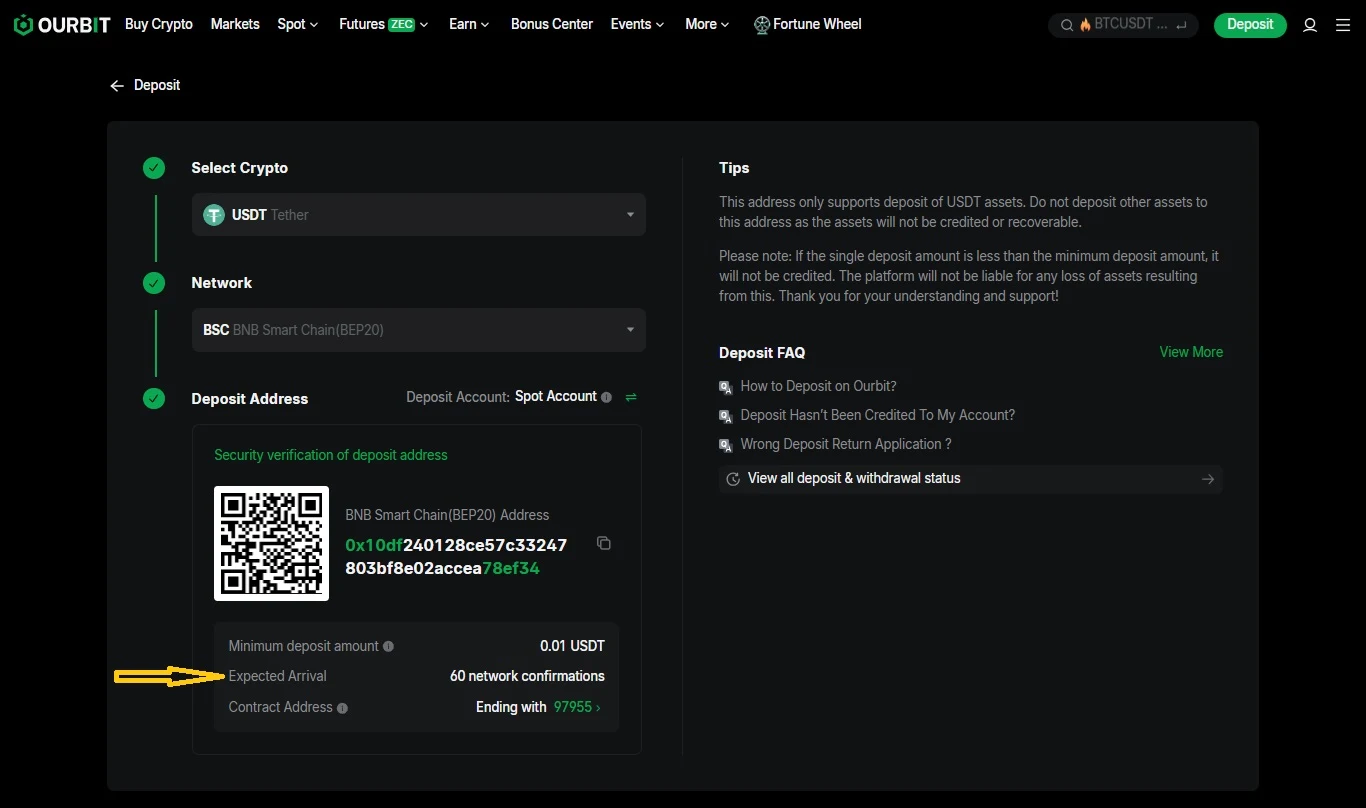The height and width of the screenshot is (808, 1366).
Task: Go to Markets
Action: 235,24
